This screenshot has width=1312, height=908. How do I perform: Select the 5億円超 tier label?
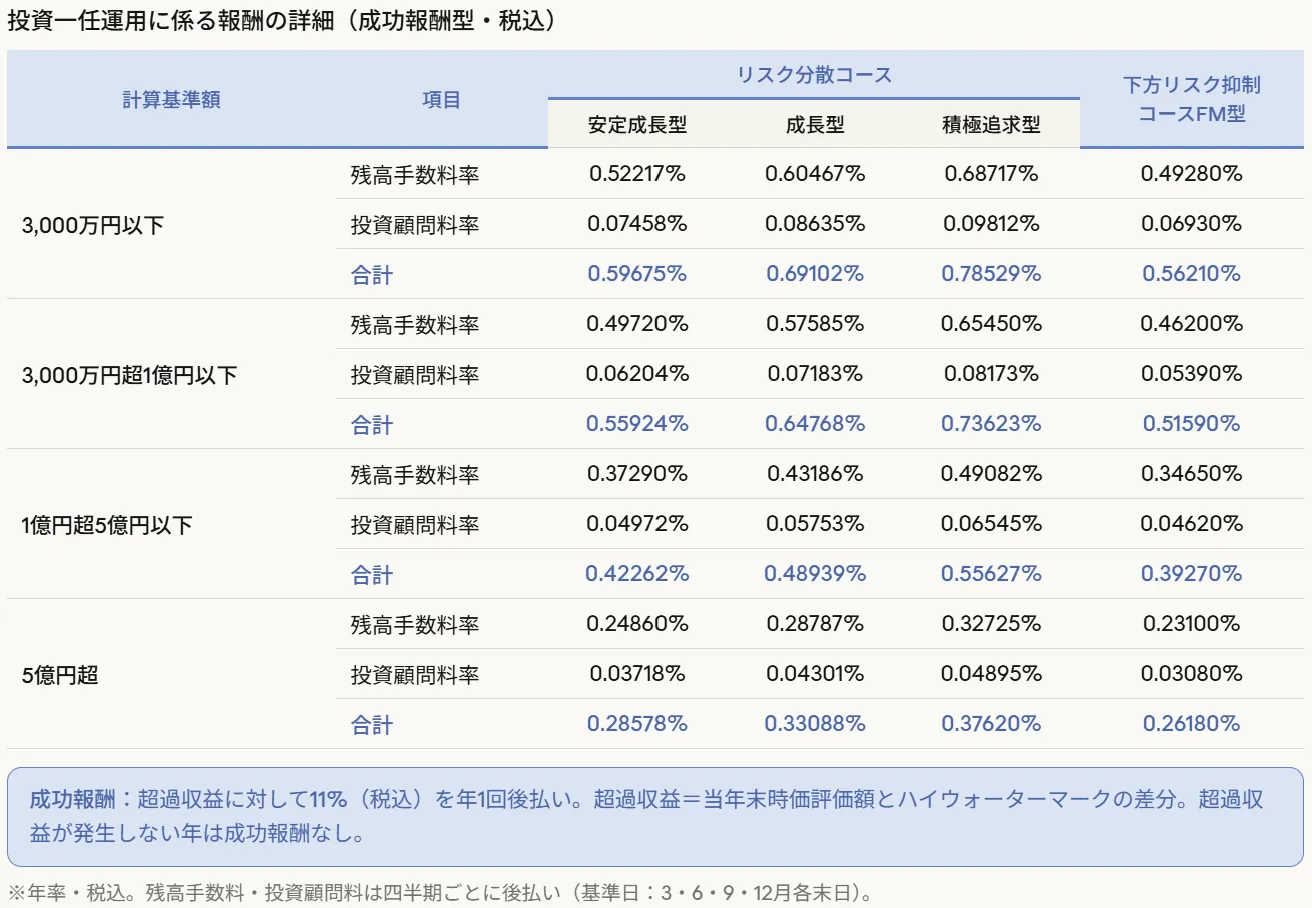coord(60,675)
